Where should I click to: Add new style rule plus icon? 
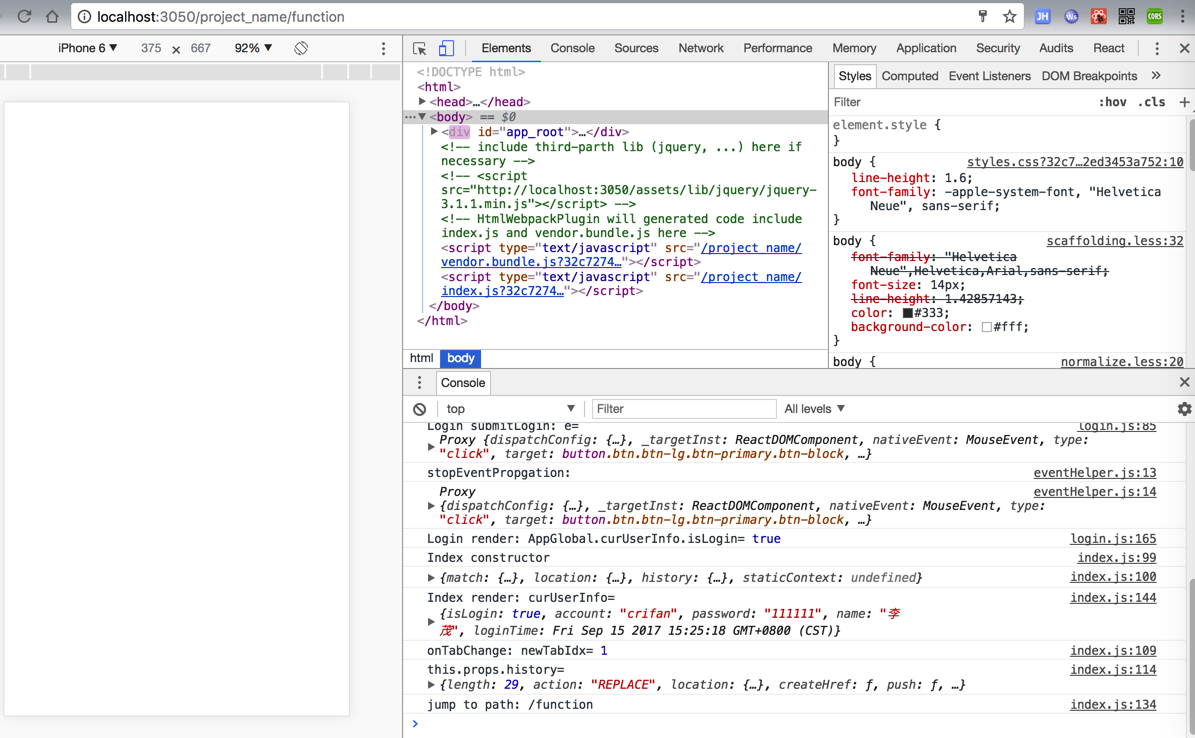[x=1184, y=102]
